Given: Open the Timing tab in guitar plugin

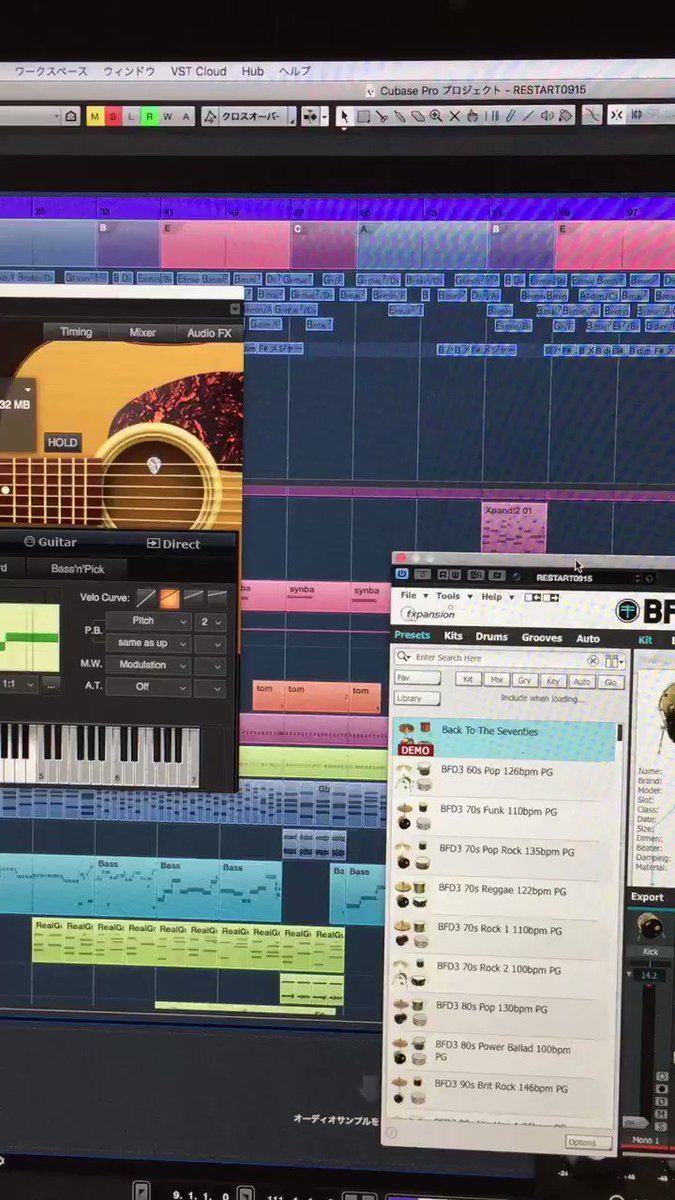Looking at the screenshot, I should point(76,332).
